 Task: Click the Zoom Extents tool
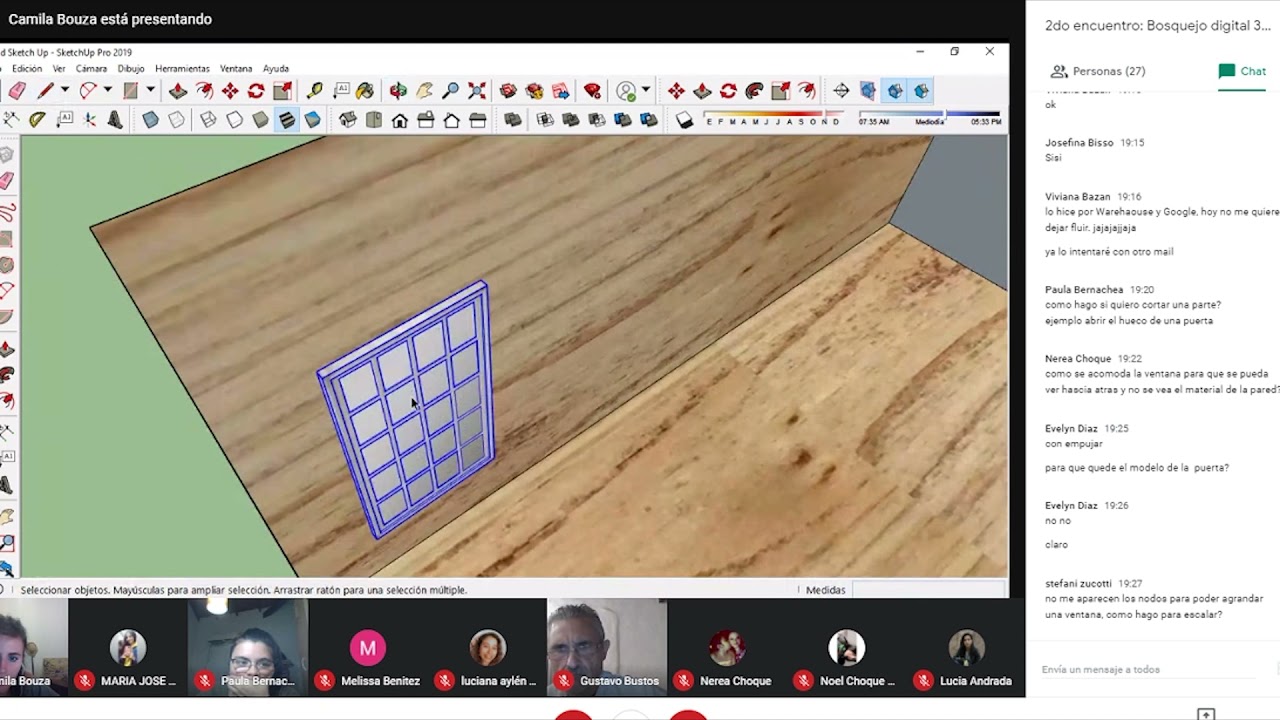(477, 91)
